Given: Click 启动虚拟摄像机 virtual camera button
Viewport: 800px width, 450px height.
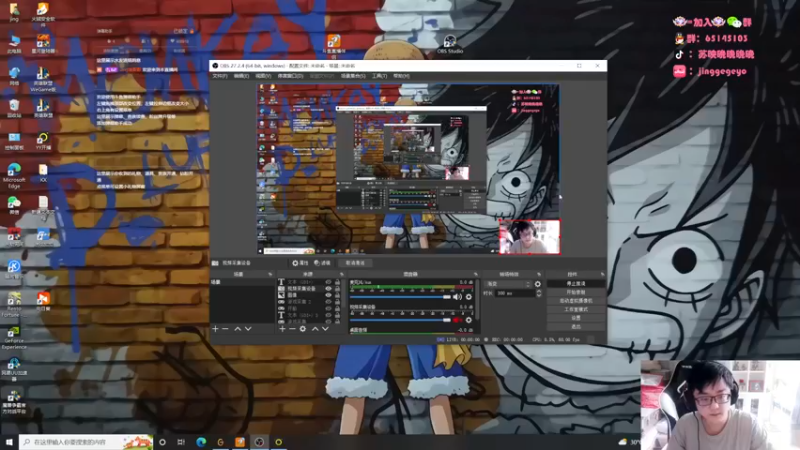Looking at the screenshot, I should 576,301.
